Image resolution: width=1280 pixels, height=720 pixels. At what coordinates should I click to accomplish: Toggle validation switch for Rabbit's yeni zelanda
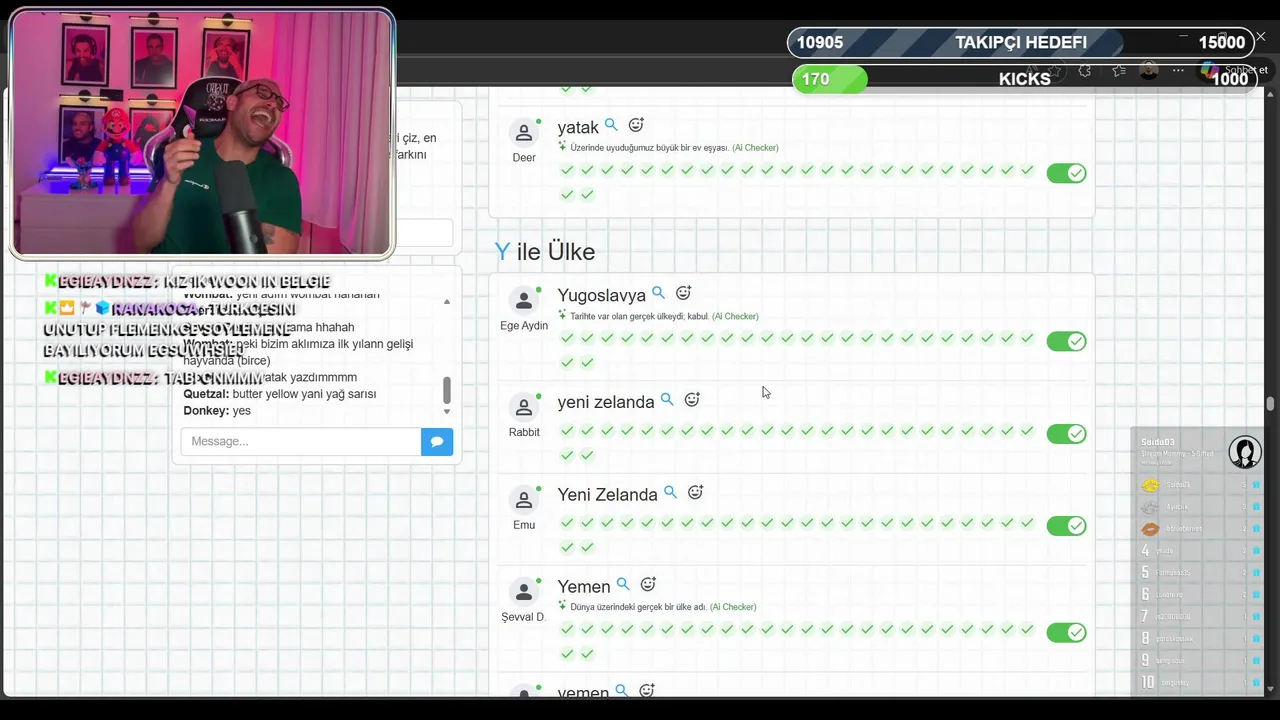[x=1066, y=434]
